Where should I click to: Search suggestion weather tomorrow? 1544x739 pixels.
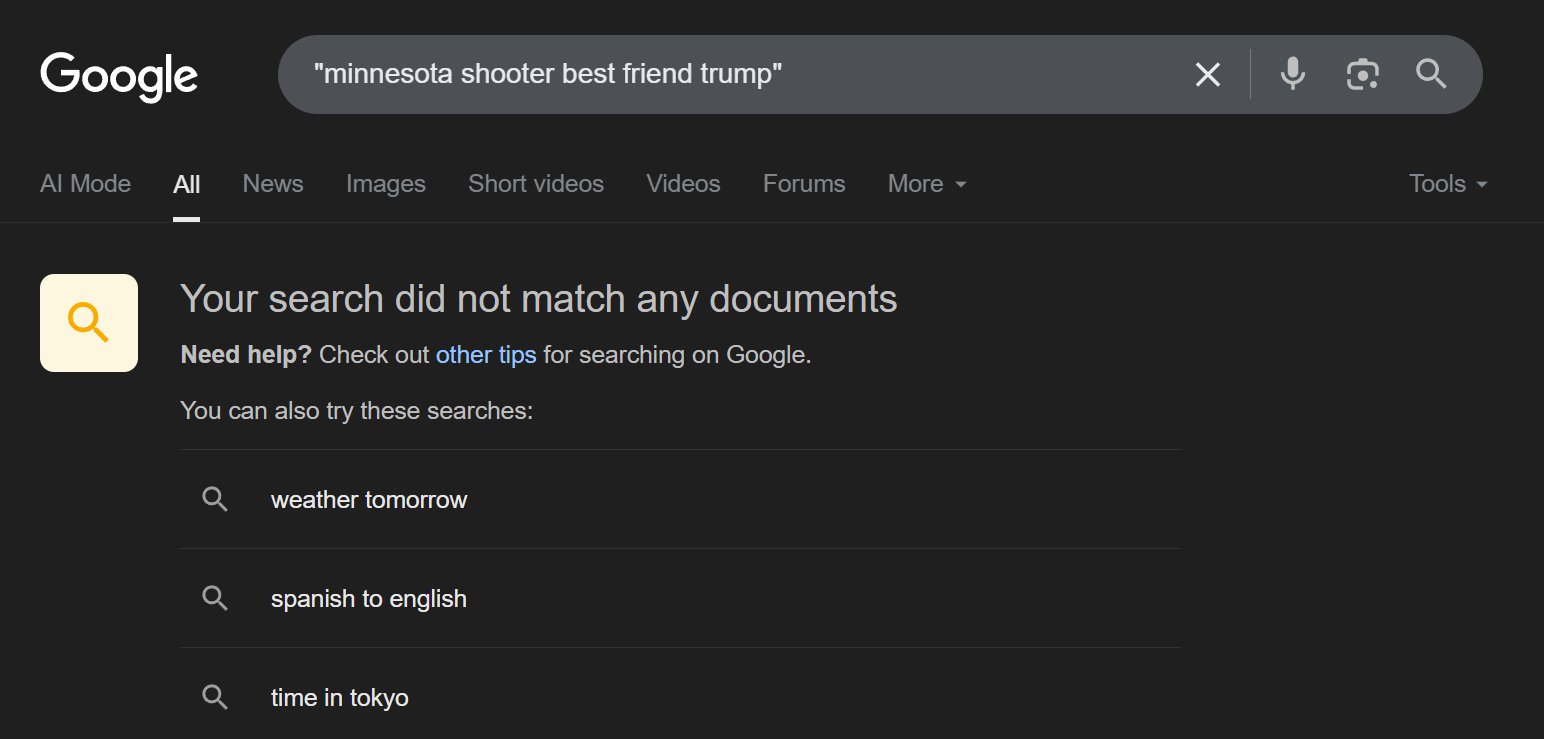pyautogui.click(x=680, y=499)
